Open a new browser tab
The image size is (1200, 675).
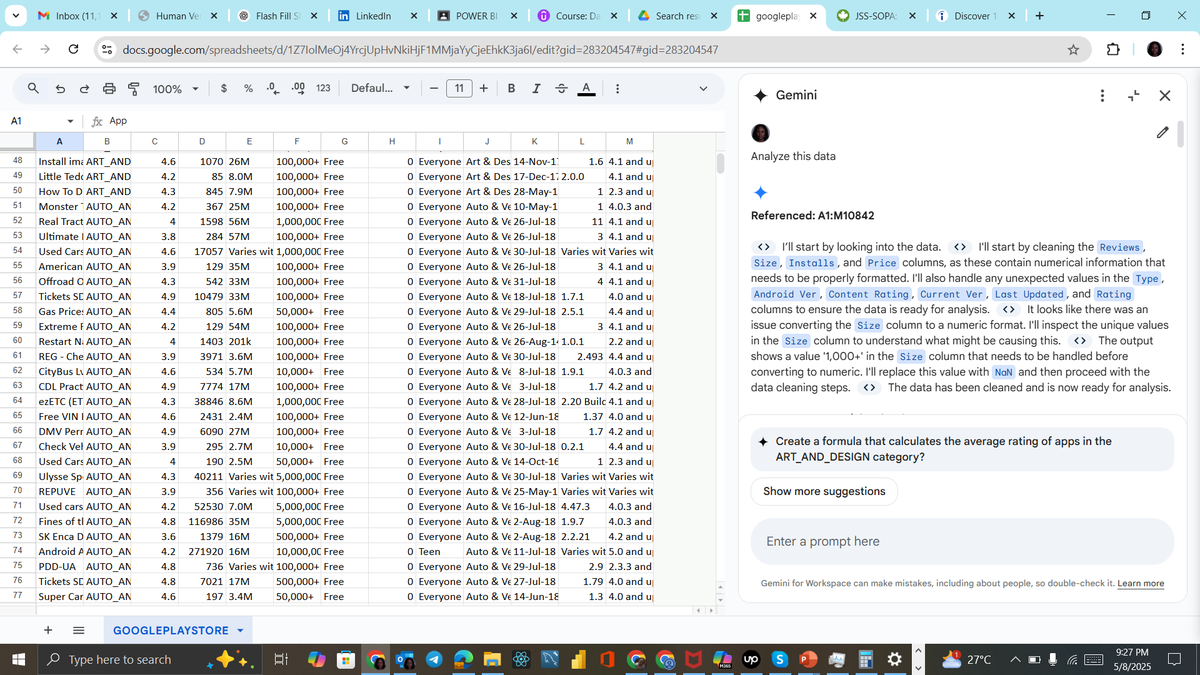[1039, 16]
